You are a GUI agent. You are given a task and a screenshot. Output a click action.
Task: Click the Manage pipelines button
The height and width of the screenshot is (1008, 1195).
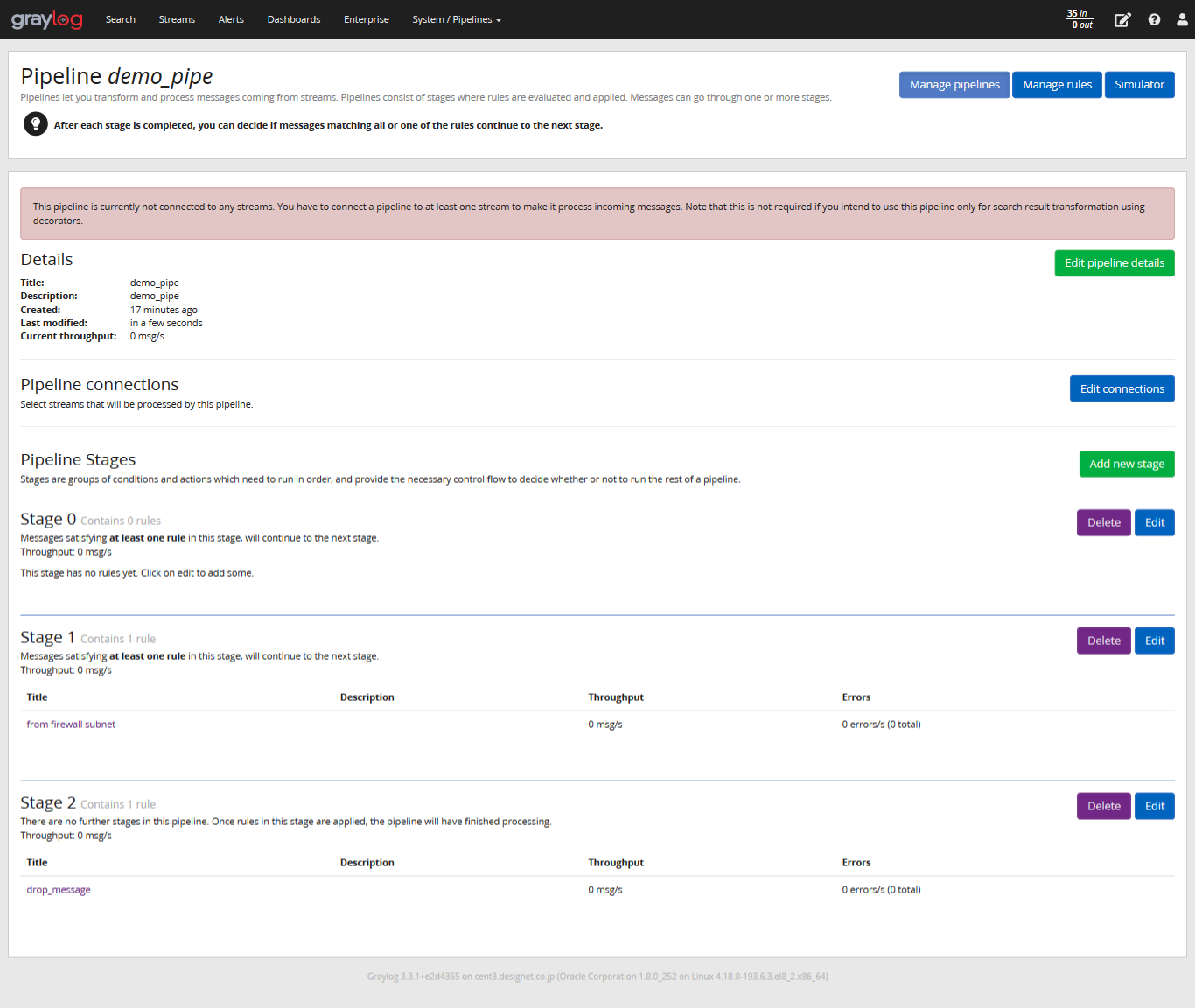point(954,85)
